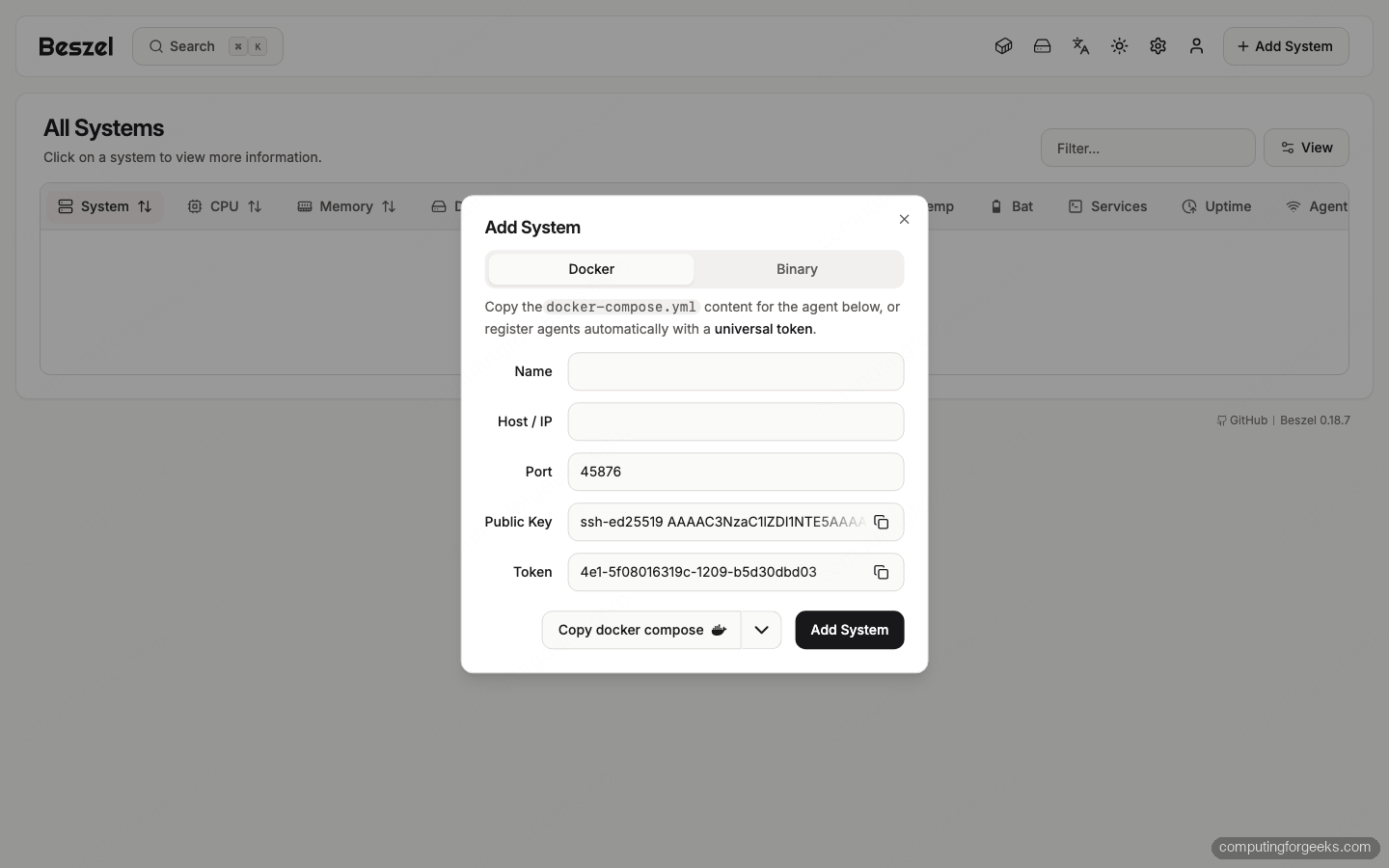Open the user account icon
1389x868 pixels.
[x=1196, y=46]
